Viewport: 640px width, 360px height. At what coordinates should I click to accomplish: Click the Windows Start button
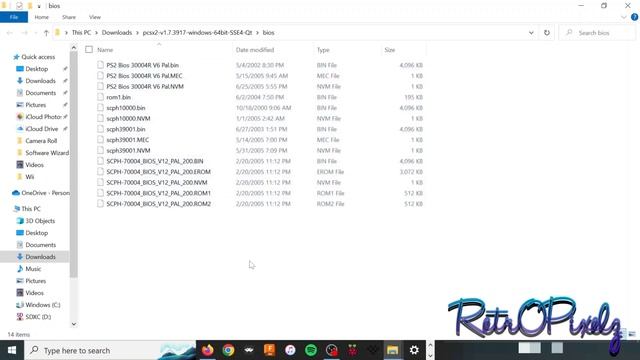tap(12, 350)
